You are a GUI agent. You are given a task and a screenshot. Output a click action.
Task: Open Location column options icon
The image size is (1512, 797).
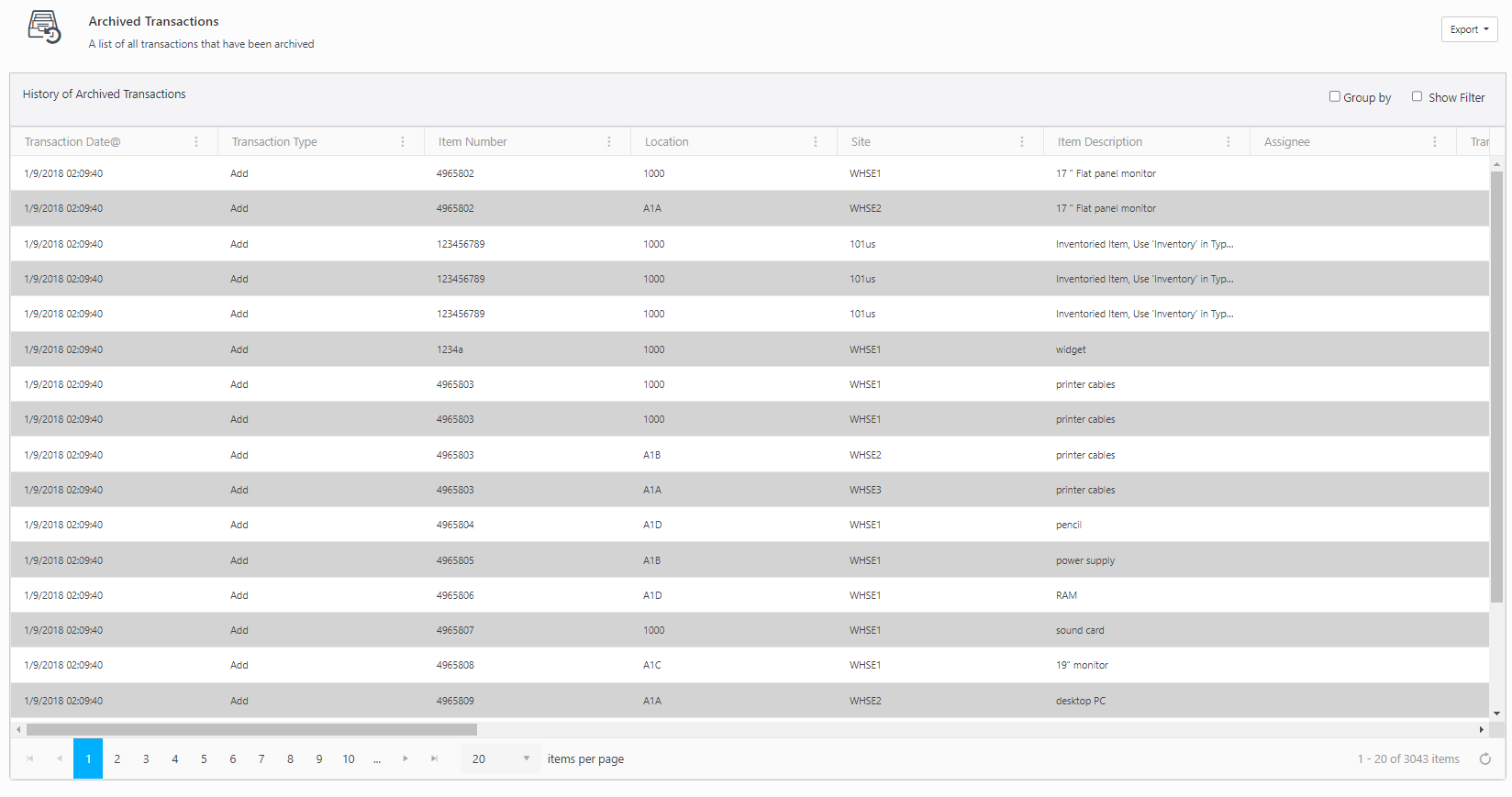816,142
